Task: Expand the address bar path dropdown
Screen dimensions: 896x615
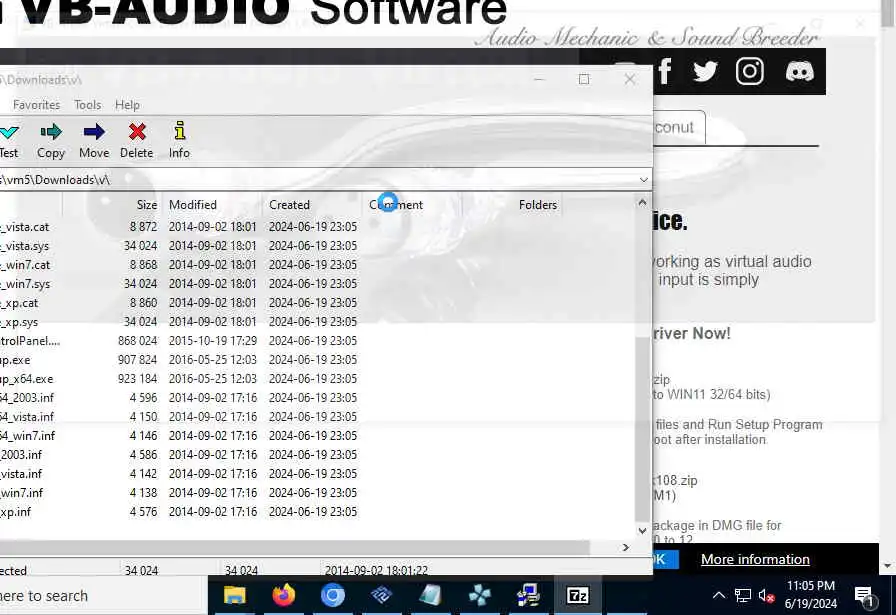Action: pos(643,179)
